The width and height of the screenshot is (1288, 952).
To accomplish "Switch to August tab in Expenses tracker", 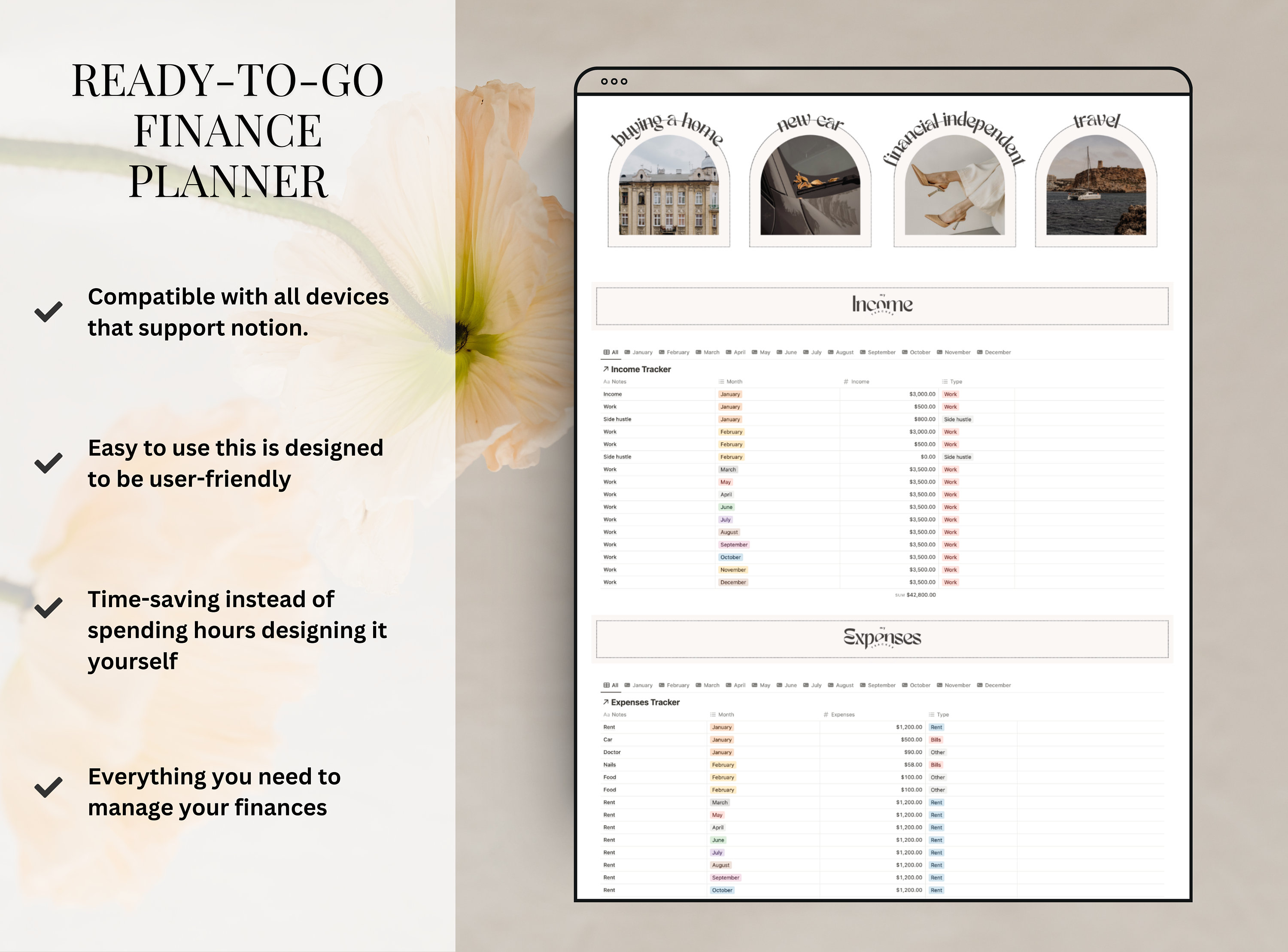I will pos(841,685).
